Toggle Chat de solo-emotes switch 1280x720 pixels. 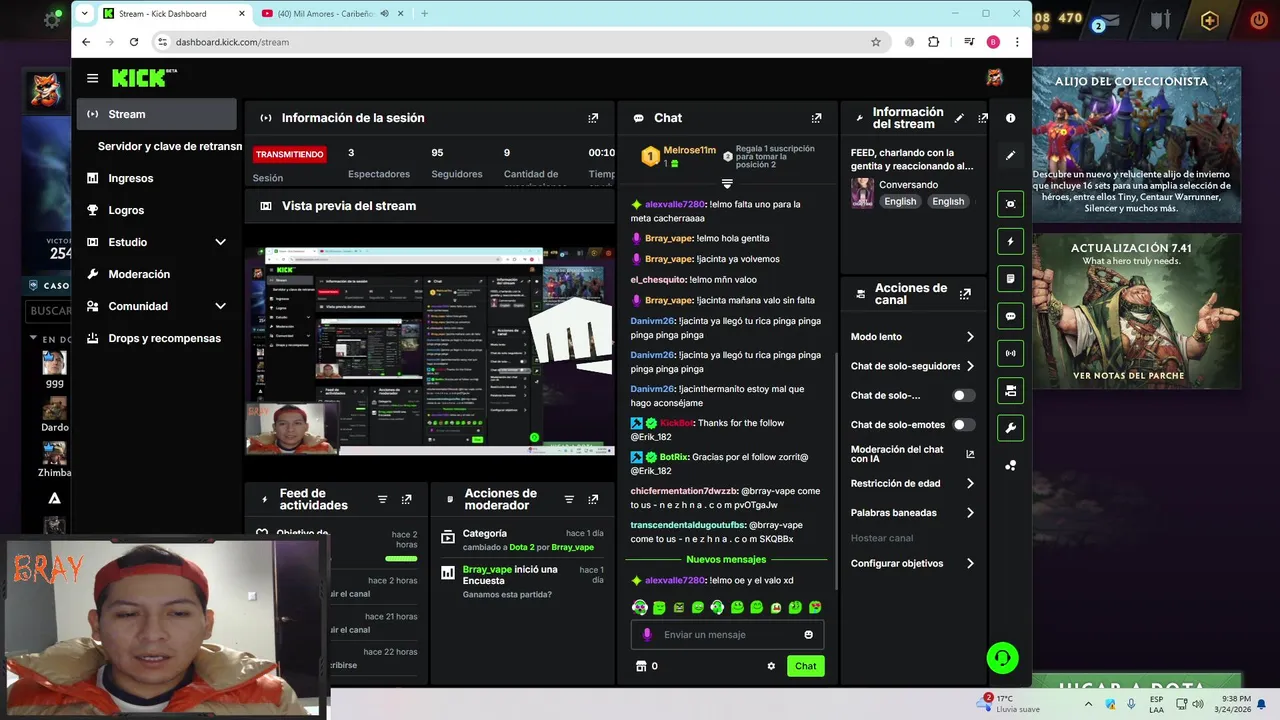click(x=963, y=425)
